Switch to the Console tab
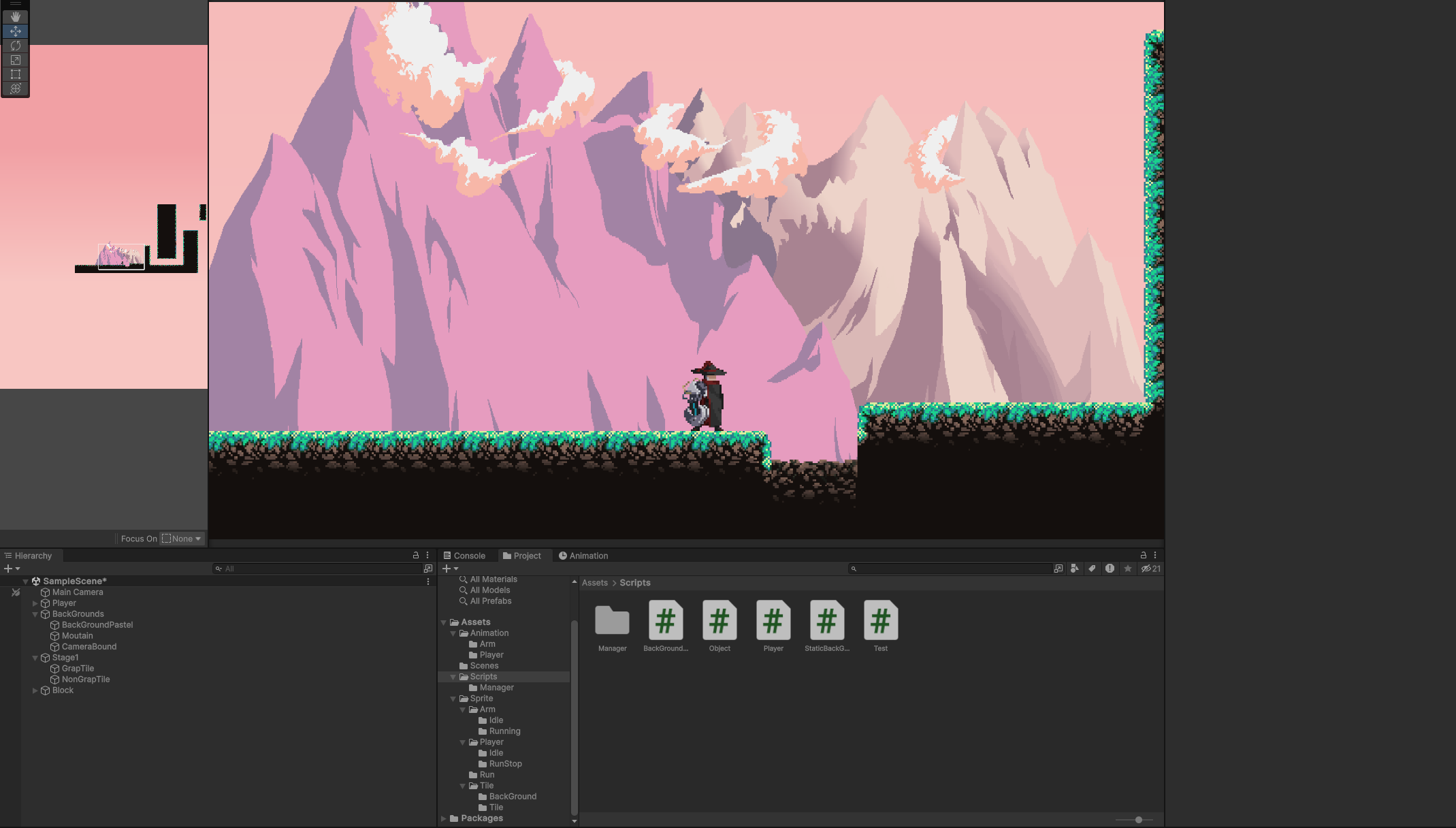Screen dimensions: 1456x828 464,556
